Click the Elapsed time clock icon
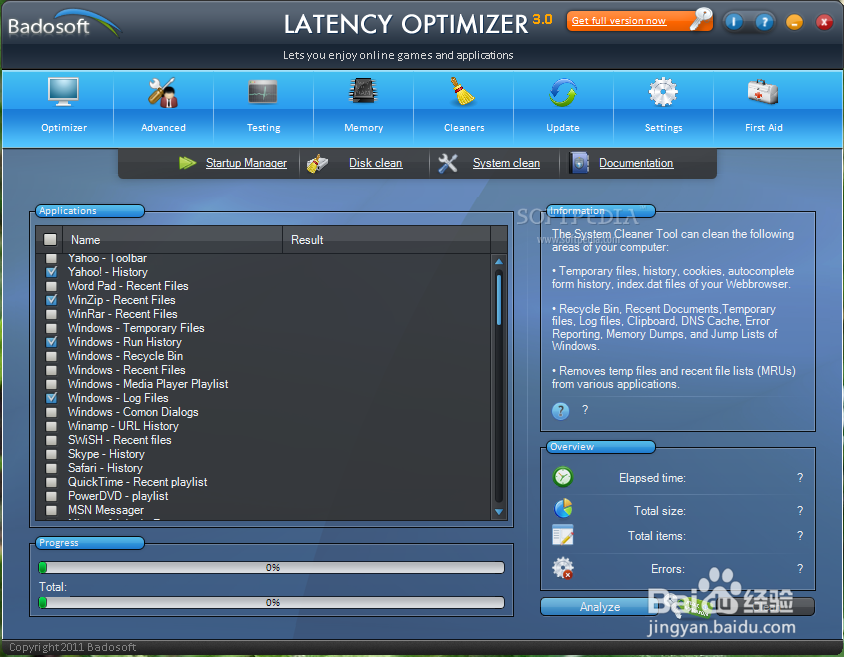 pyautogui.click(x=562, y=477)
